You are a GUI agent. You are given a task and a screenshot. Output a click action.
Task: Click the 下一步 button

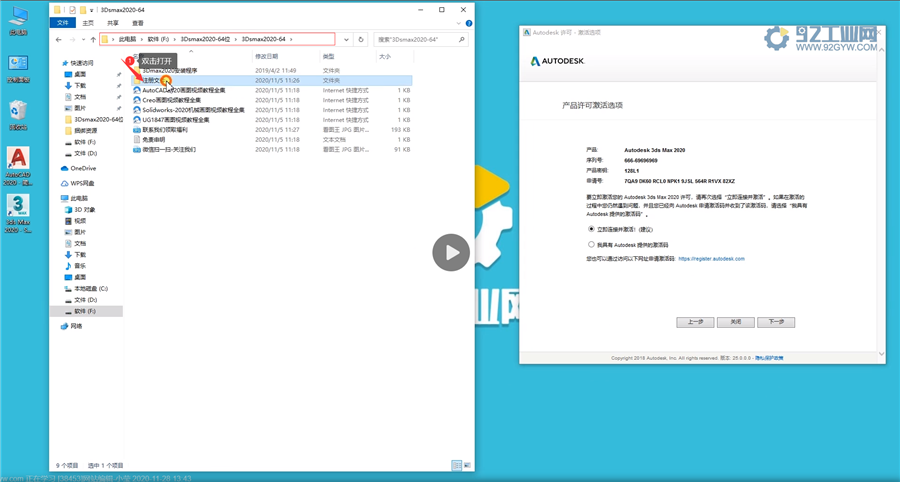[x=776, y=322]
